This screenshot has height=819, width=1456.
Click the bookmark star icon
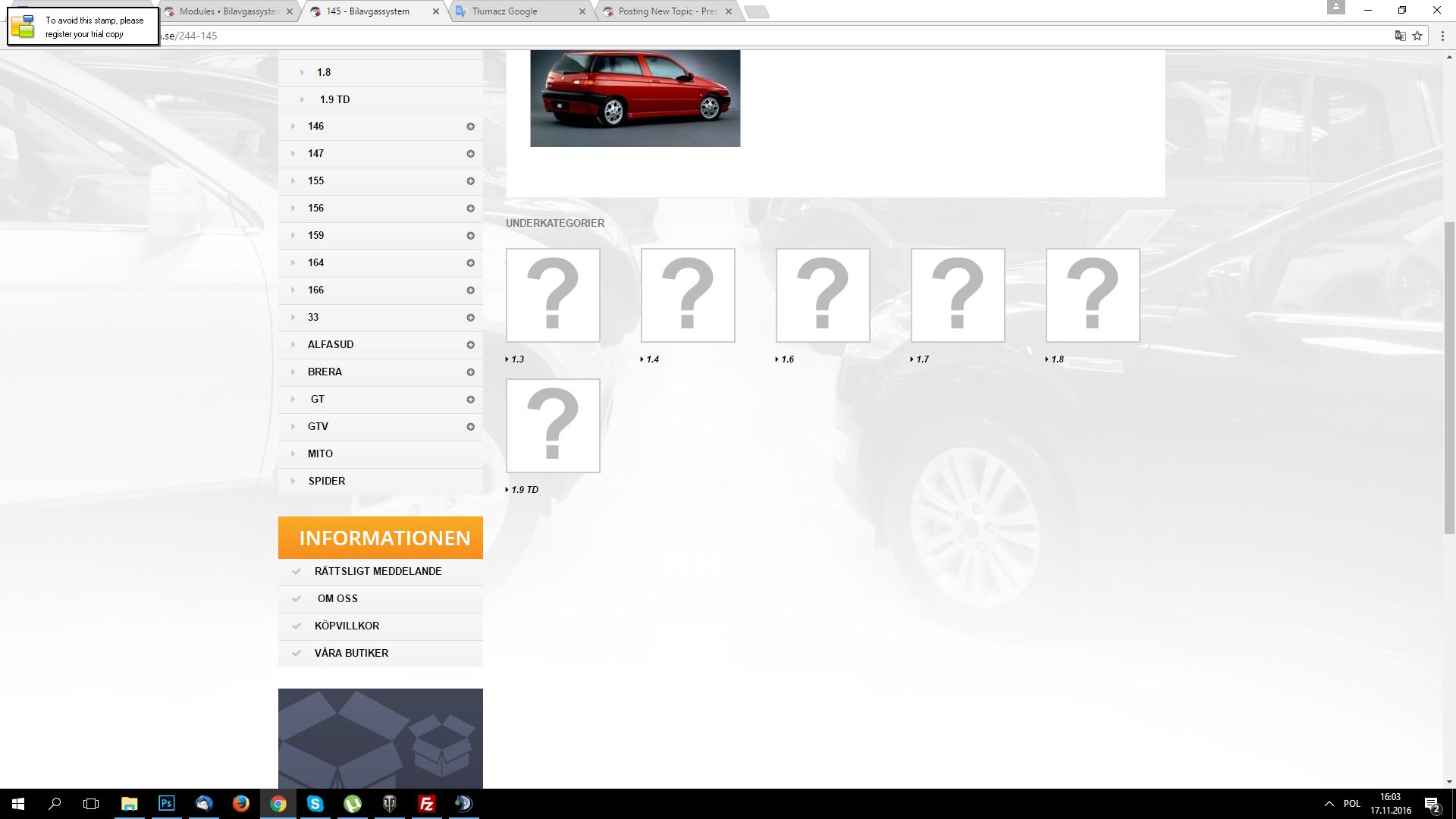pos(1417,36)
